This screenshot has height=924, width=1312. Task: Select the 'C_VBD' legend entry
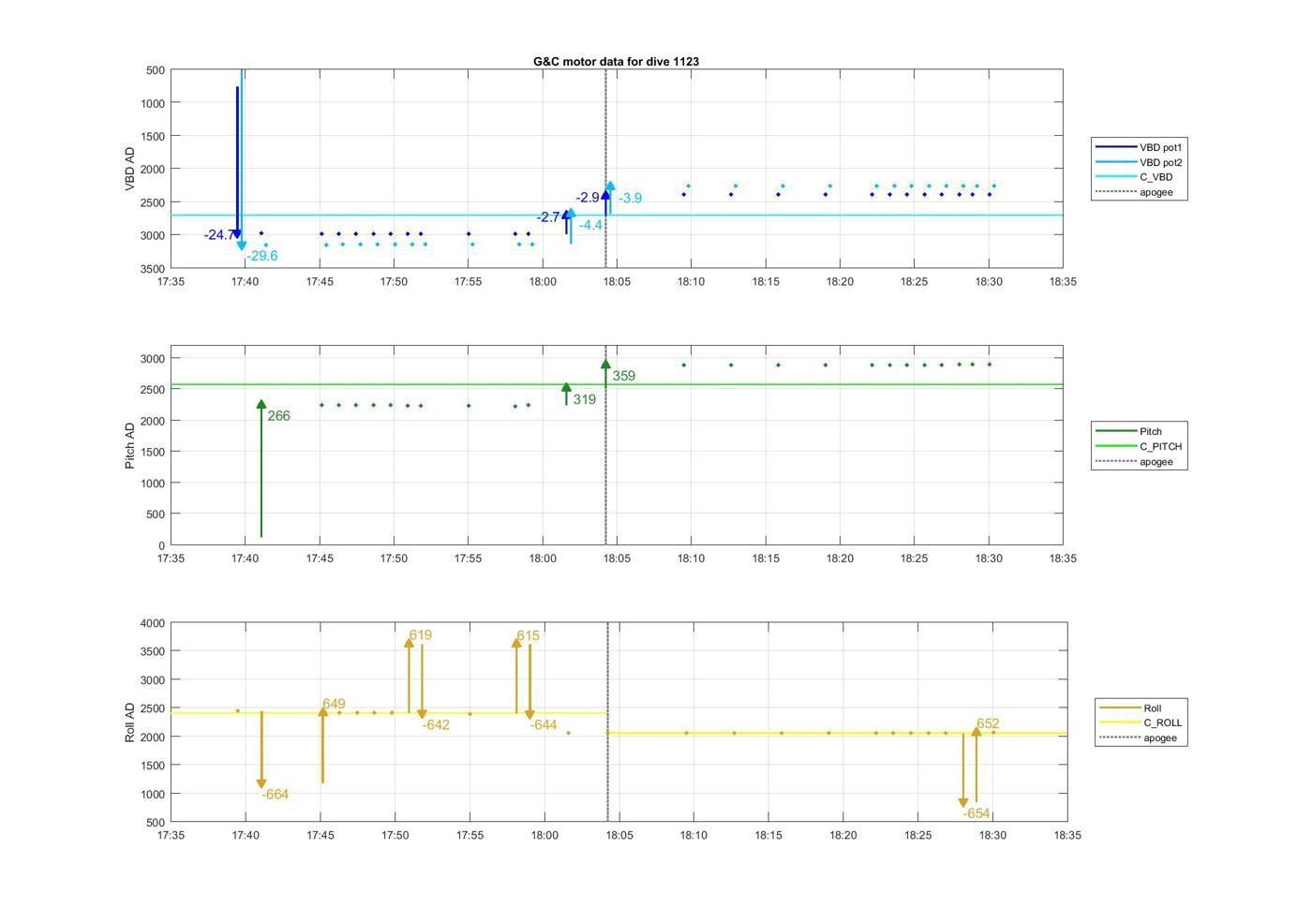[1134, 177]
